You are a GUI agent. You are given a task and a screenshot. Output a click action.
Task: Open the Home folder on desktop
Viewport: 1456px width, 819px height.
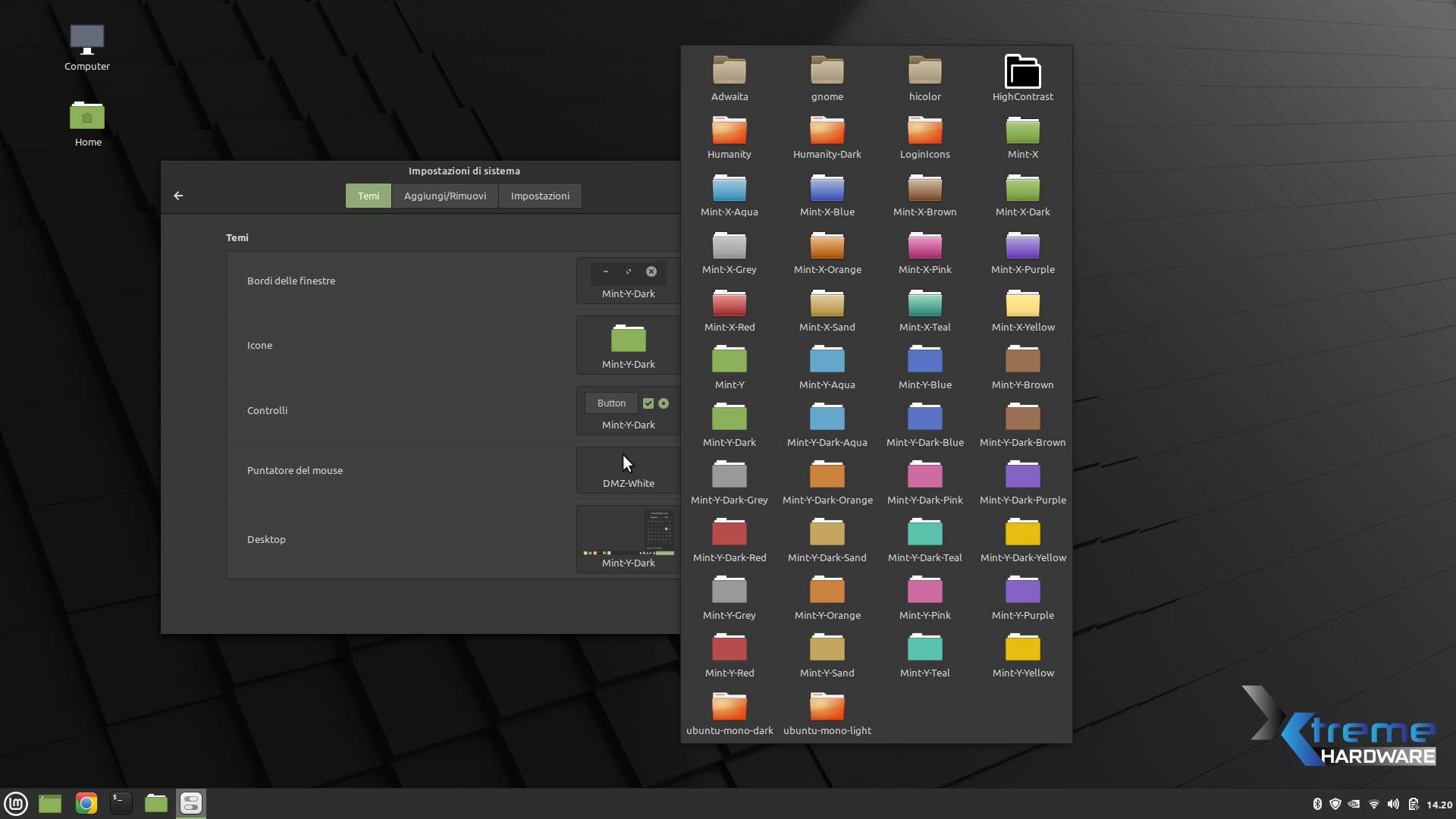point(87,124)
